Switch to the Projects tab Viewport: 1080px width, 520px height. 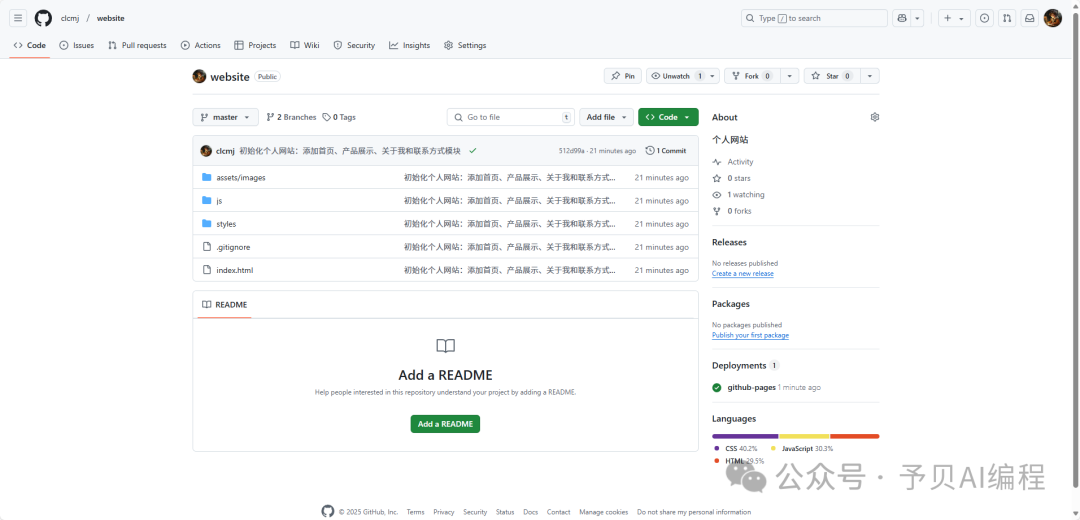(x=255, y=45)
